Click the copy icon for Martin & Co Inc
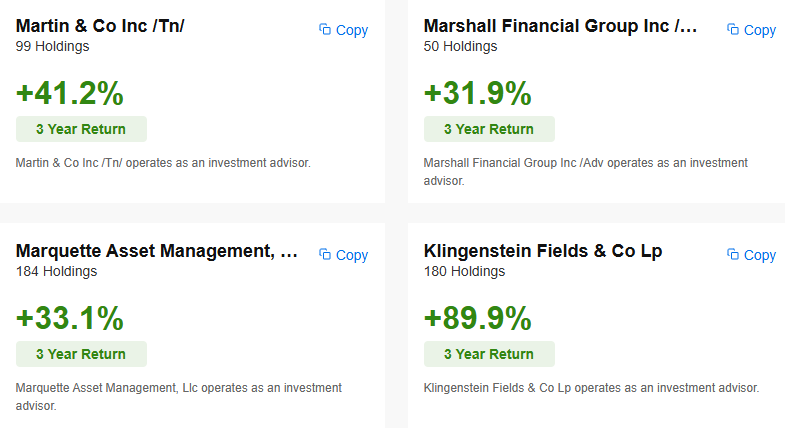 point(325,30)
